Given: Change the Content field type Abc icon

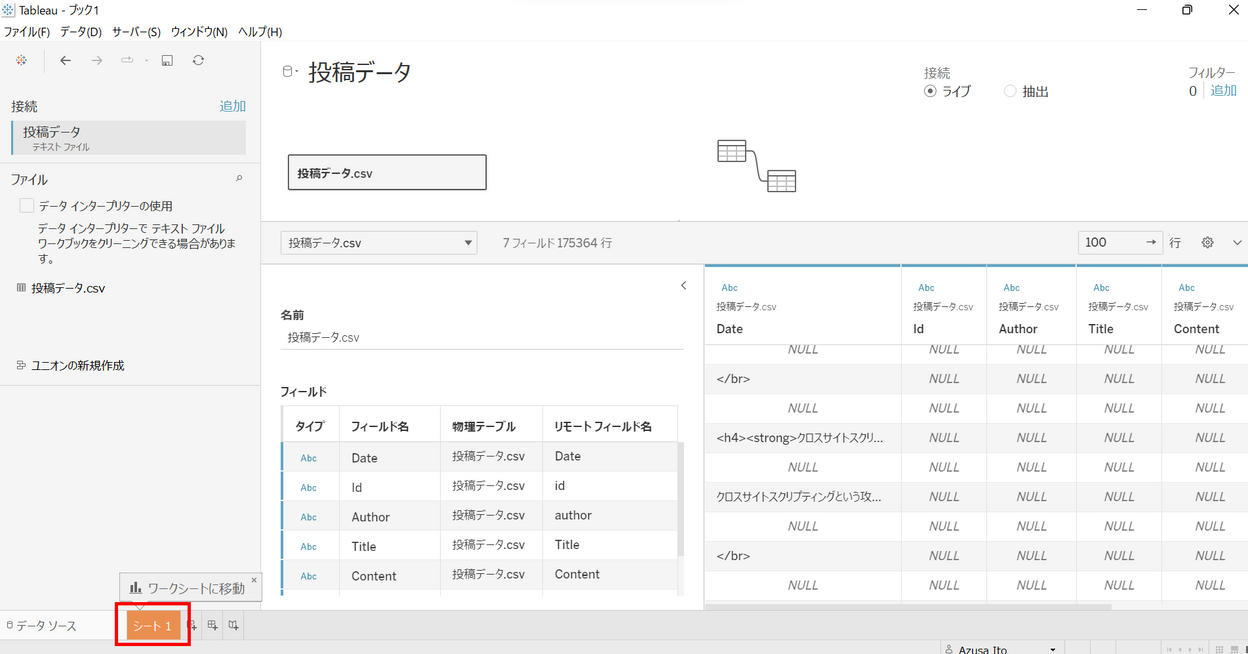Looking at the screenshot, I should [309, 576].
